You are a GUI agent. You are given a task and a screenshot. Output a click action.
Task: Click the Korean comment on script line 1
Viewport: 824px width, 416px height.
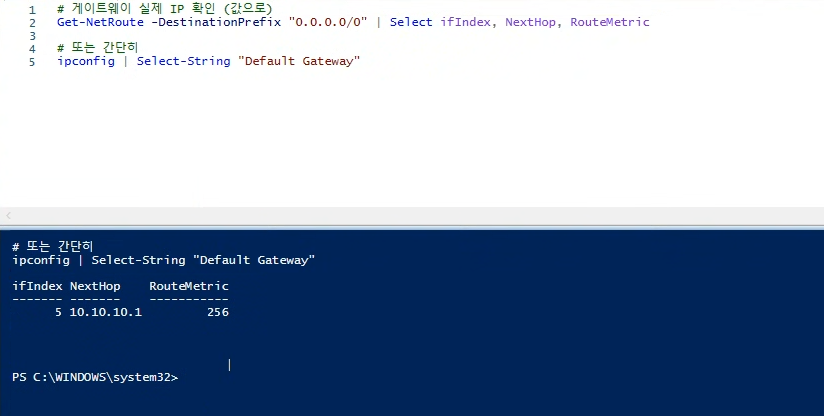164,9
